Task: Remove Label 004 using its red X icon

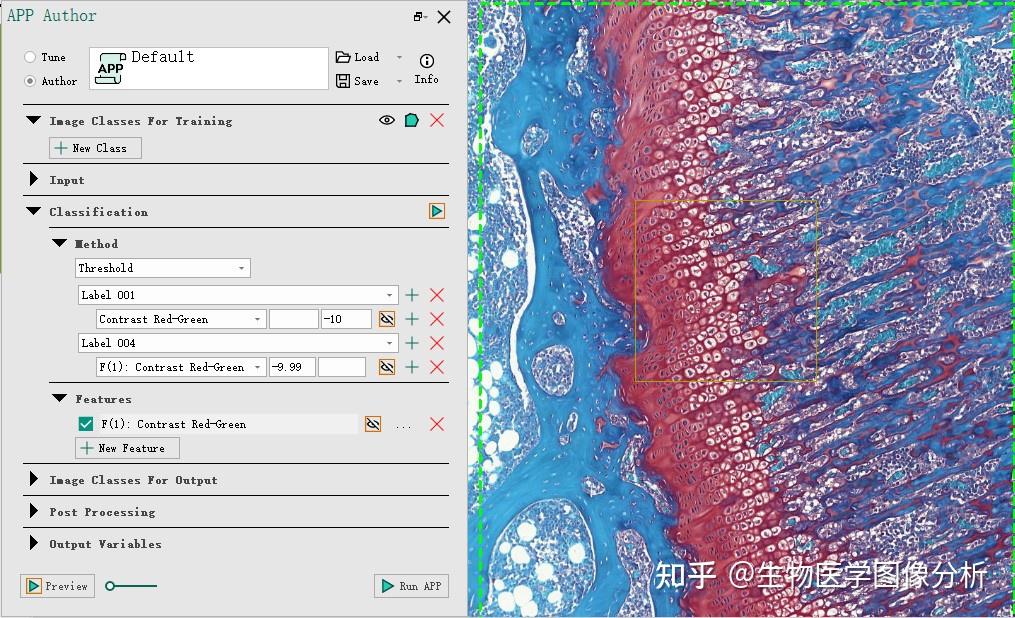Action: coord(435,342)
